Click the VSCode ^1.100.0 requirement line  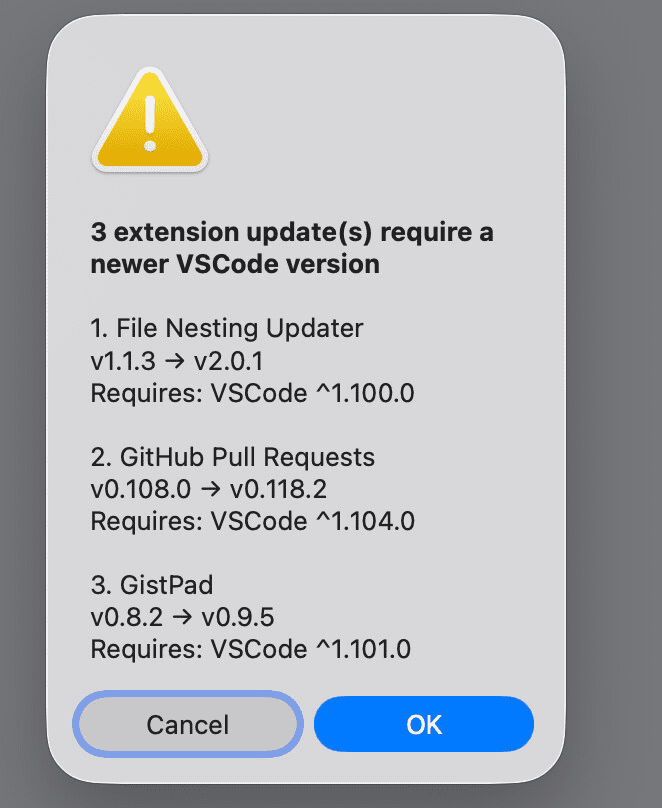point(252,394)
